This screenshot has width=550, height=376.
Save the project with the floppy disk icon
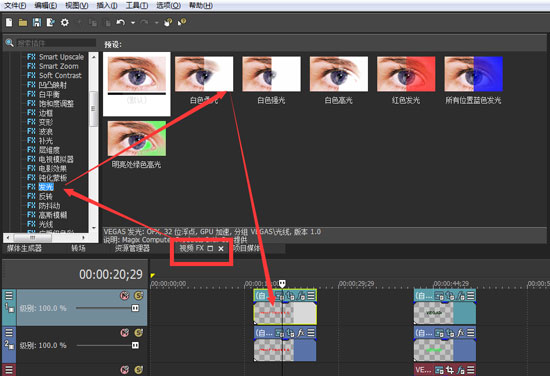(37, 22)
